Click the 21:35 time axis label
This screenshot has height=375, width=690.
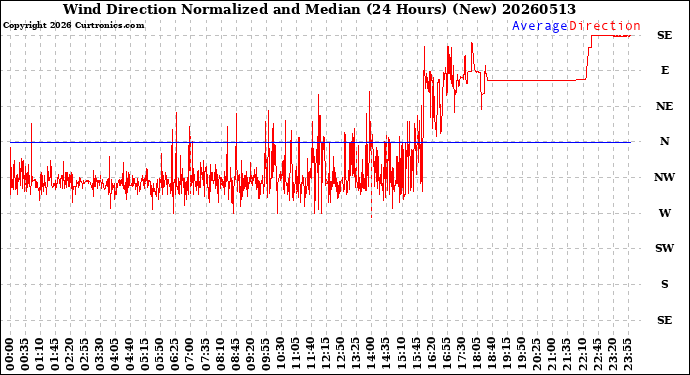coord(566,354)
